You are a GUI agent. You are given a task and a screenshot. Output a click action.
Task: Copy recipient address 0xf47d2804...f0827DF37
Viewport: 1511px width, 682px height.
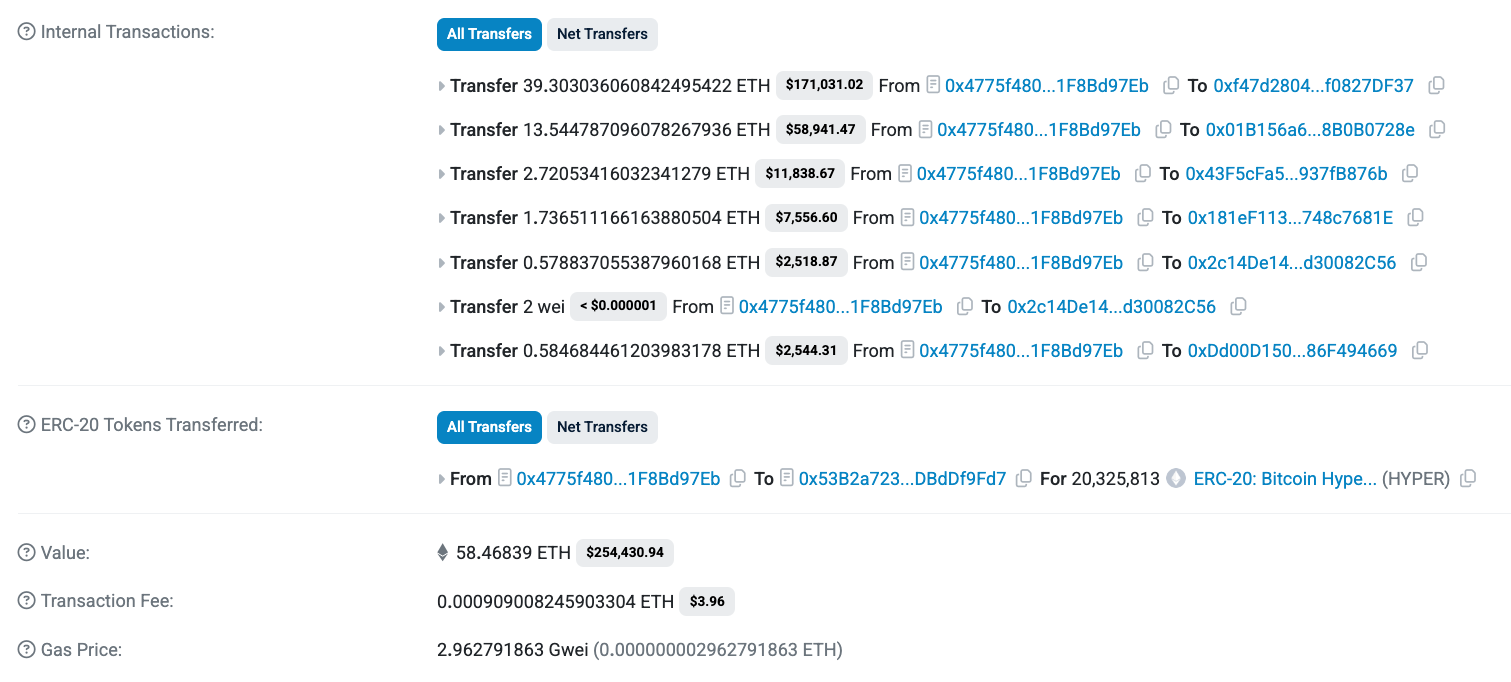tap(1436, 86)
